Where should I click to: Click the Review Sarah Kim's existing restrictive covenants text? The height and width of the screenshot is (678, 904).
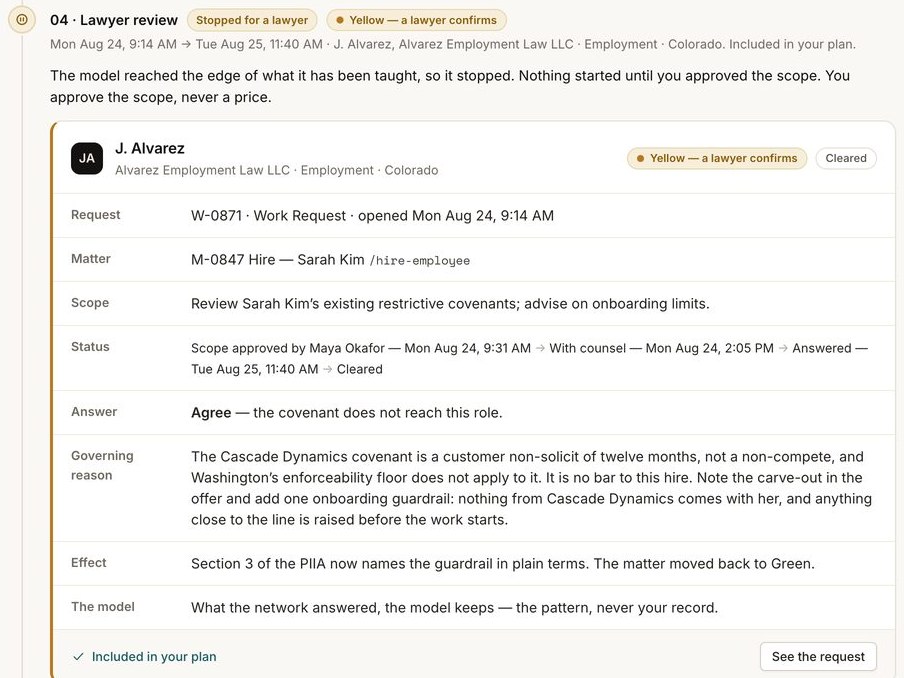[x=450, y=304]
